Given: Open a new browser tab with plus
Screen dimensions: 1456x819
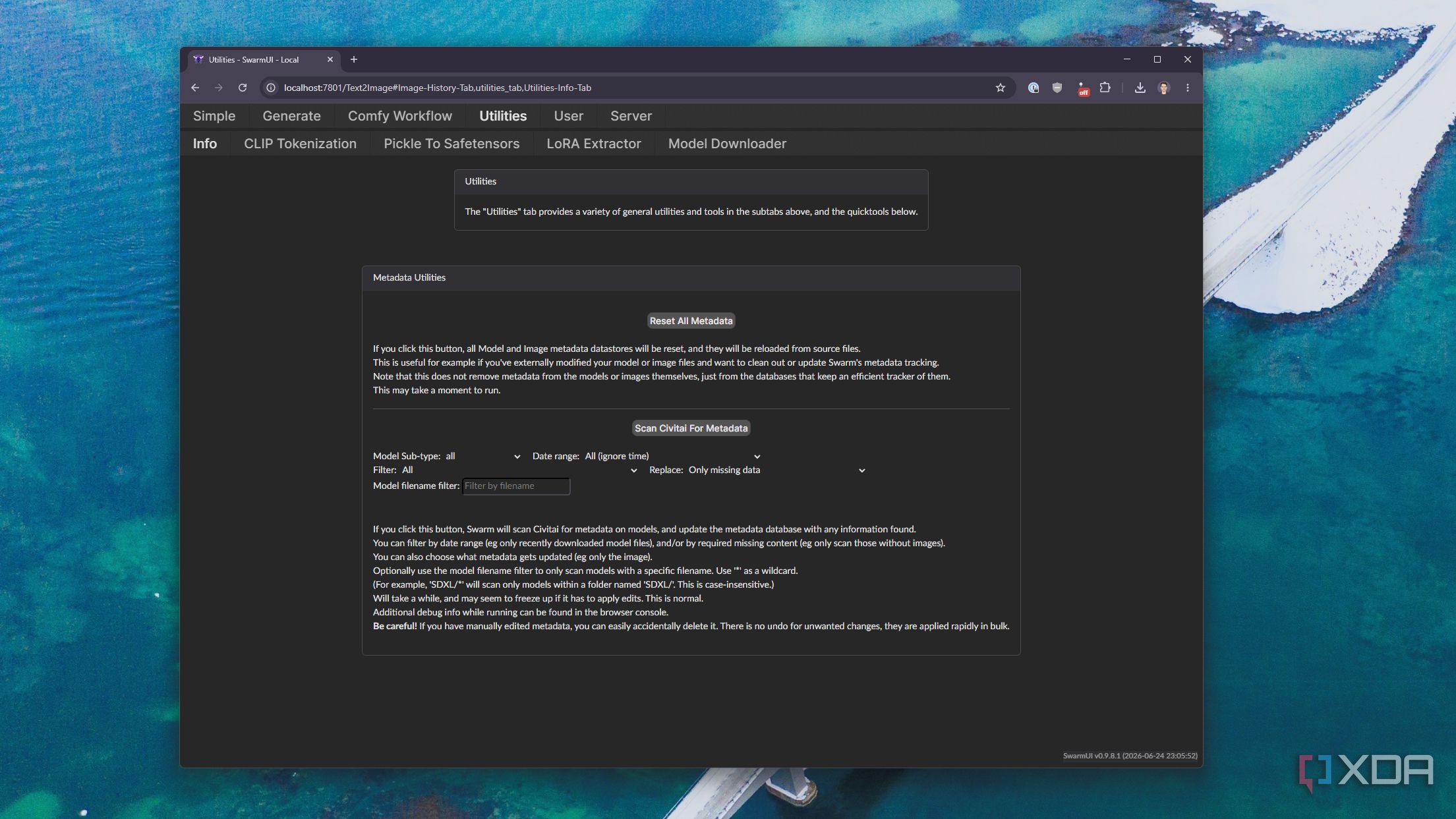Looking at the screenshot, I should tap(354, 59).
